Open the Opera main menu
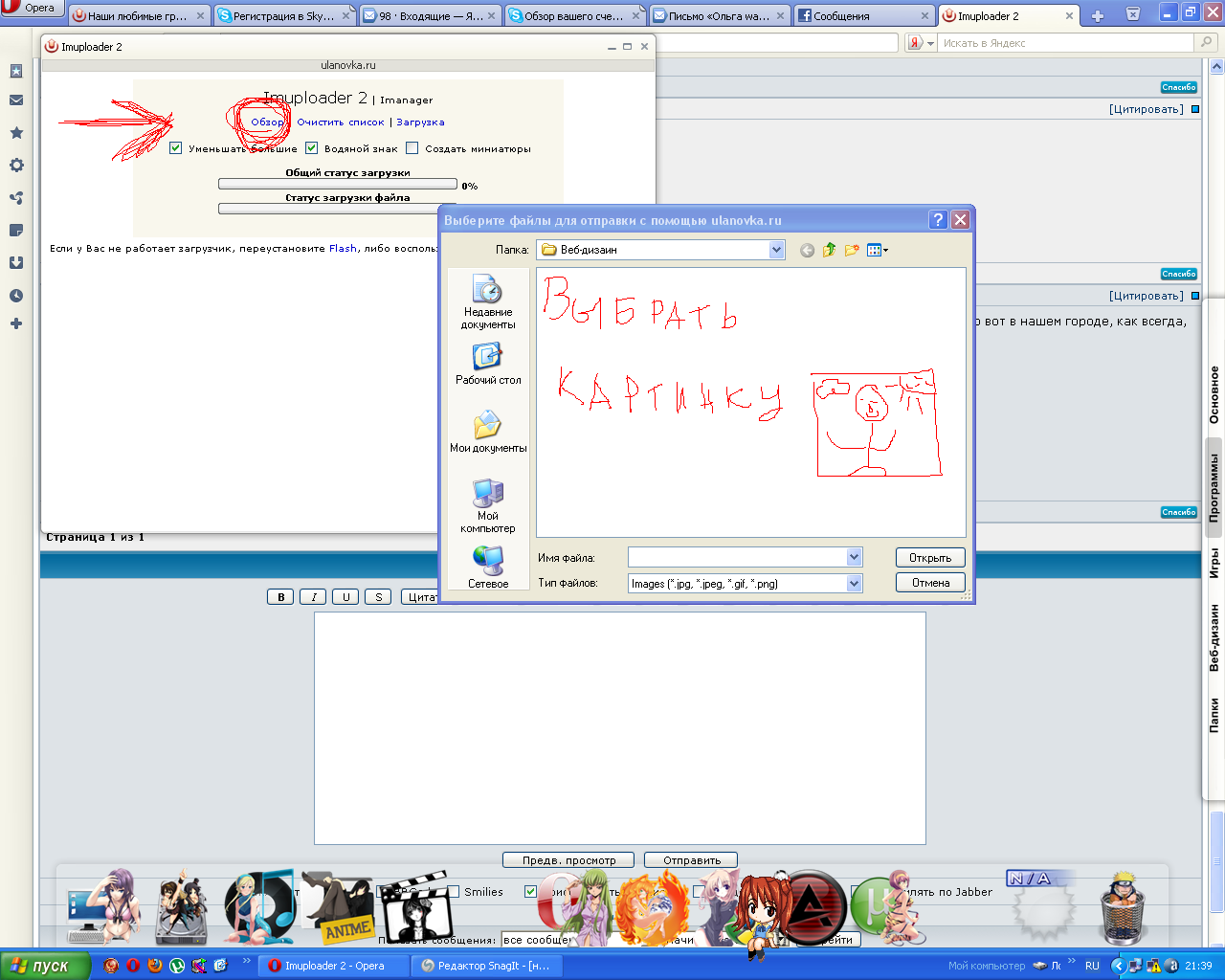Screen dimensions: 1225x980 coord(32,9)
